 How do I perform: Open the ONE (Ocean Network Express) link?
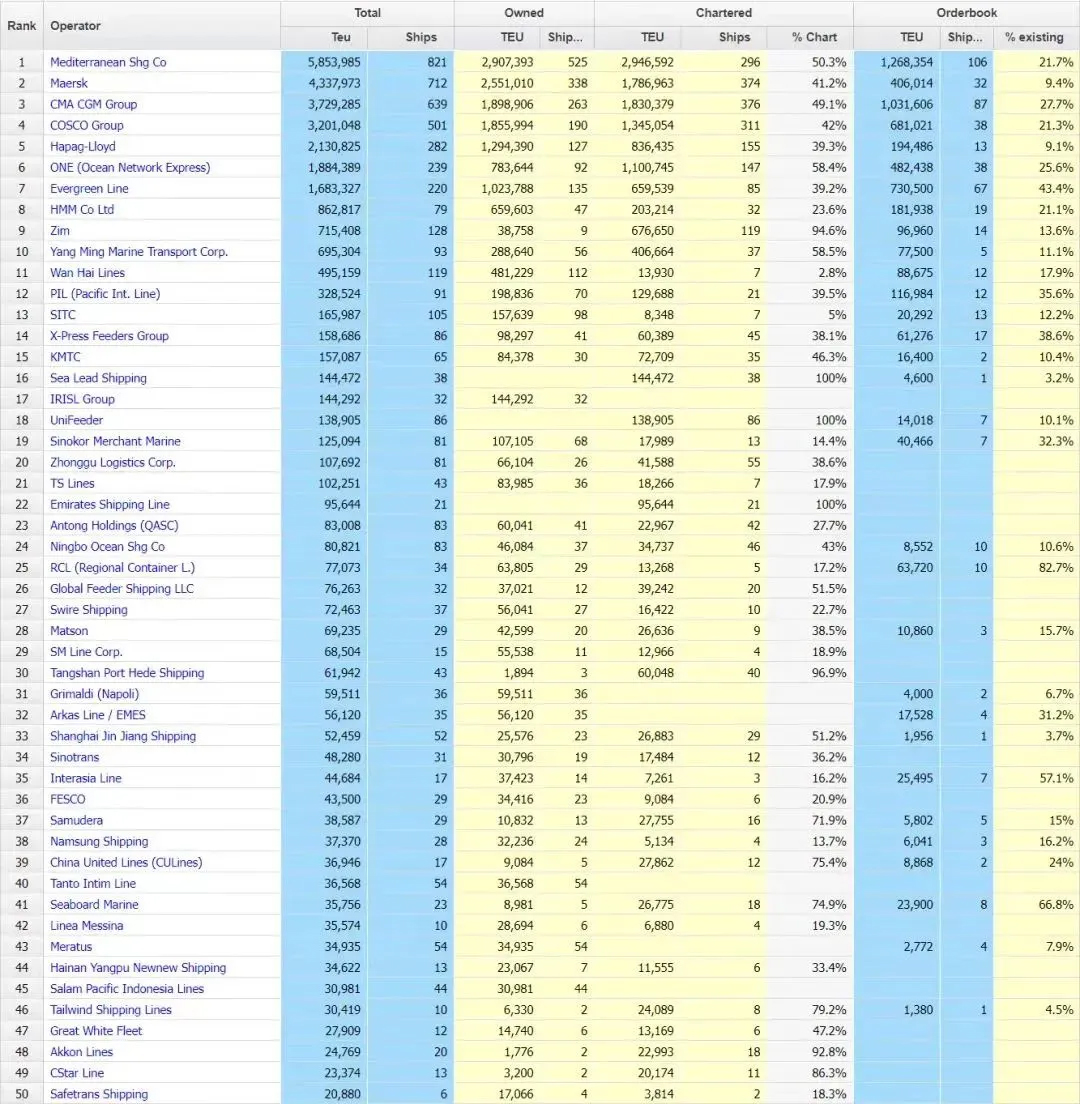point(130,168)
